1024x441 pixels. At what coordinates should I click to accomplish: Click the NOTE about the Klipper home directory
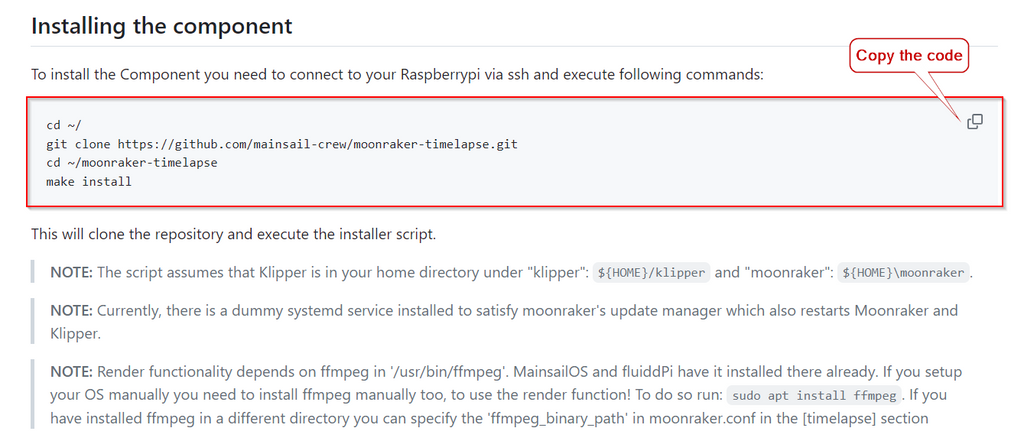pyautogui.click(x=511, y=272)
